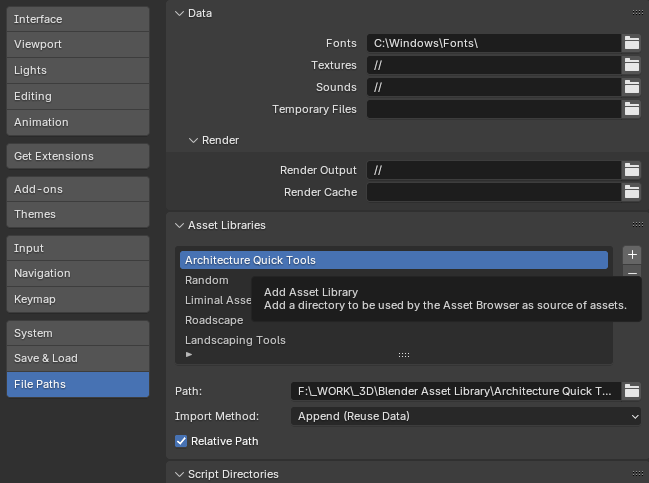The width and height of the screenshot is (649, 483).
Task: Click the folder icon next to Fonts
Action: (631, 43)
